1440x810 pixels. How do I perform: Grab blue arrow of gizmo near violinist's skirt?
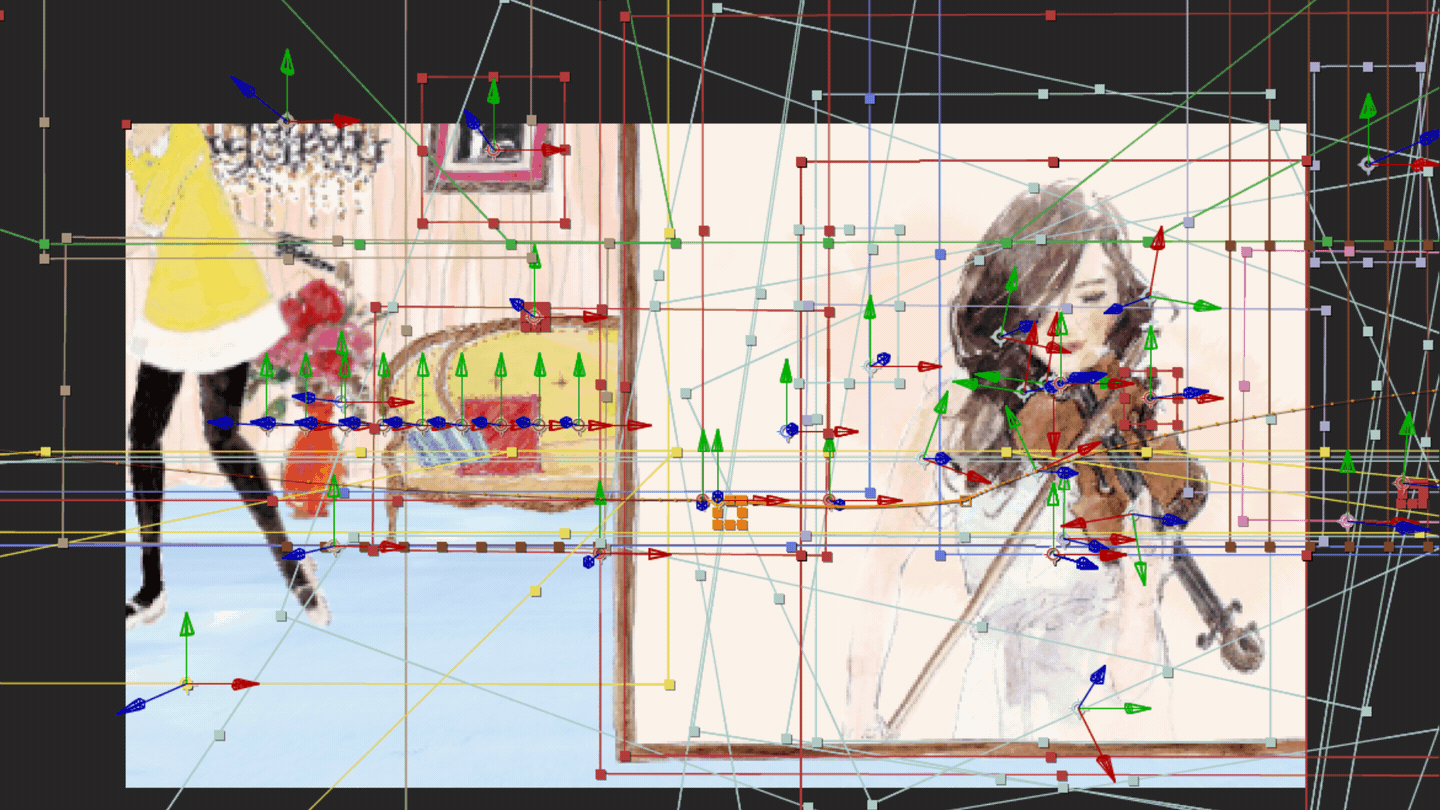1097,674
